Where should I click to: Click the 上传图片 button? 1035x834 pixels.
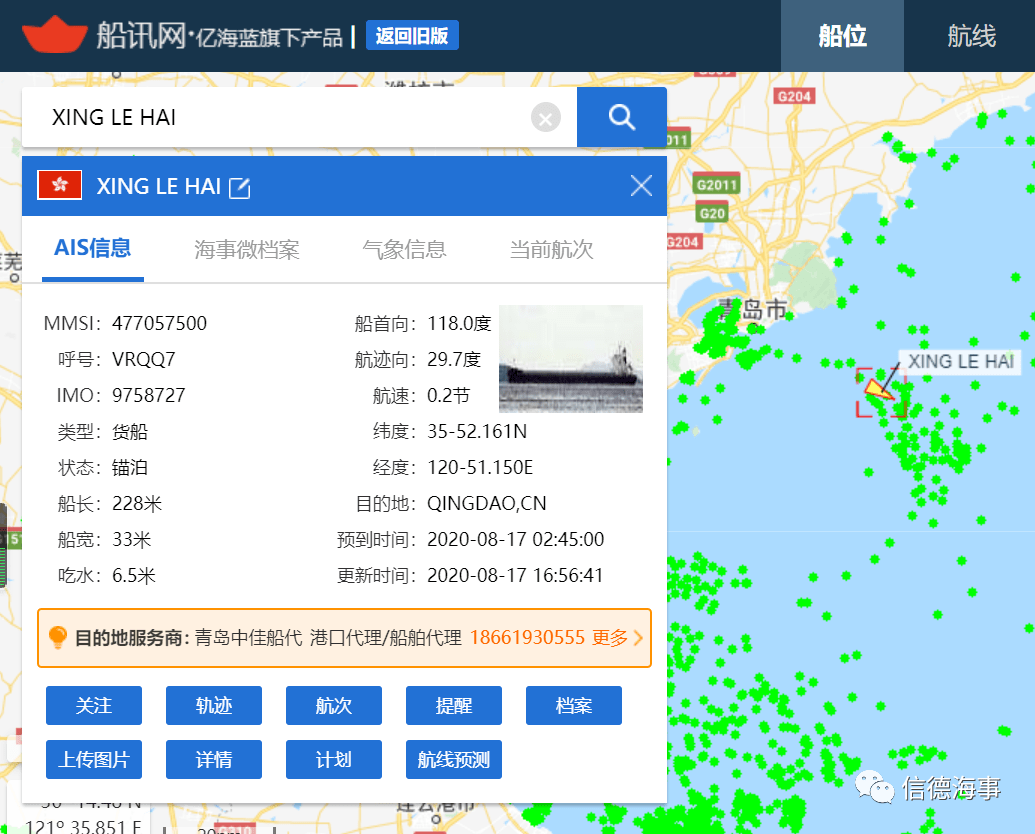pyautogui.click(x=94, y=759)
